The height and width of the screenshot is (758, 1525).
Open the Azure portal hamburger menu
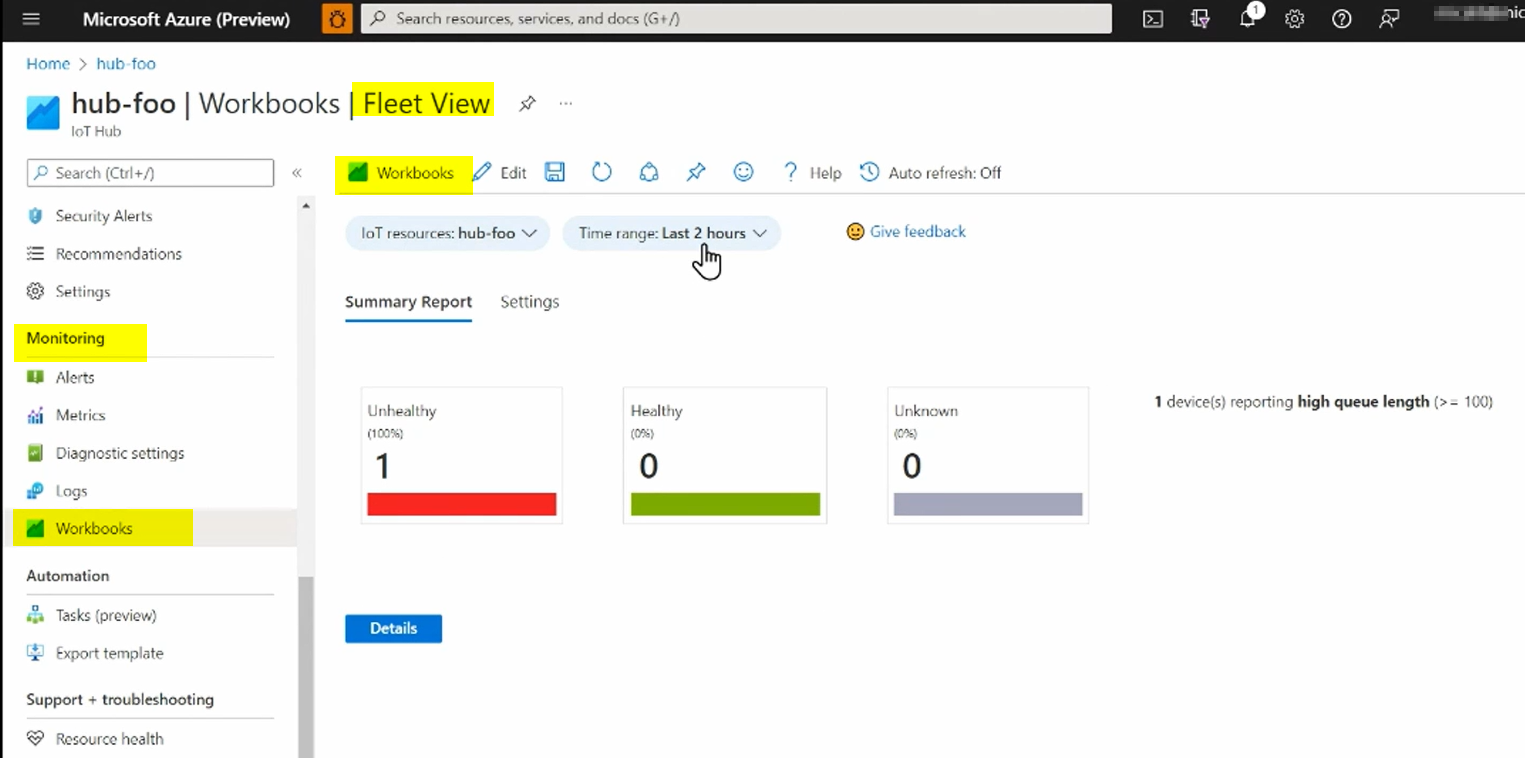[30, 19]
